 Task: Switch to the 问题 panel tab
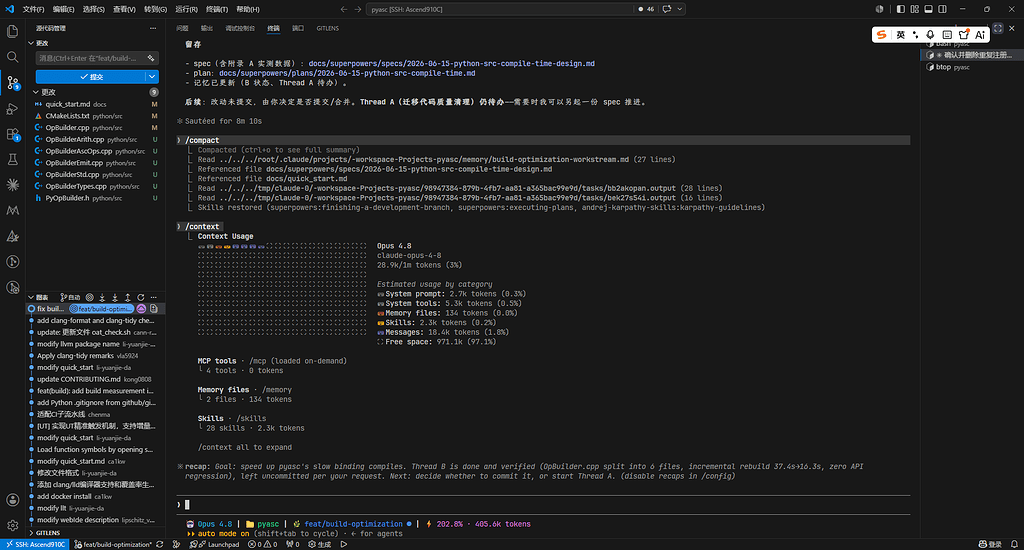(x=182, y=28)
